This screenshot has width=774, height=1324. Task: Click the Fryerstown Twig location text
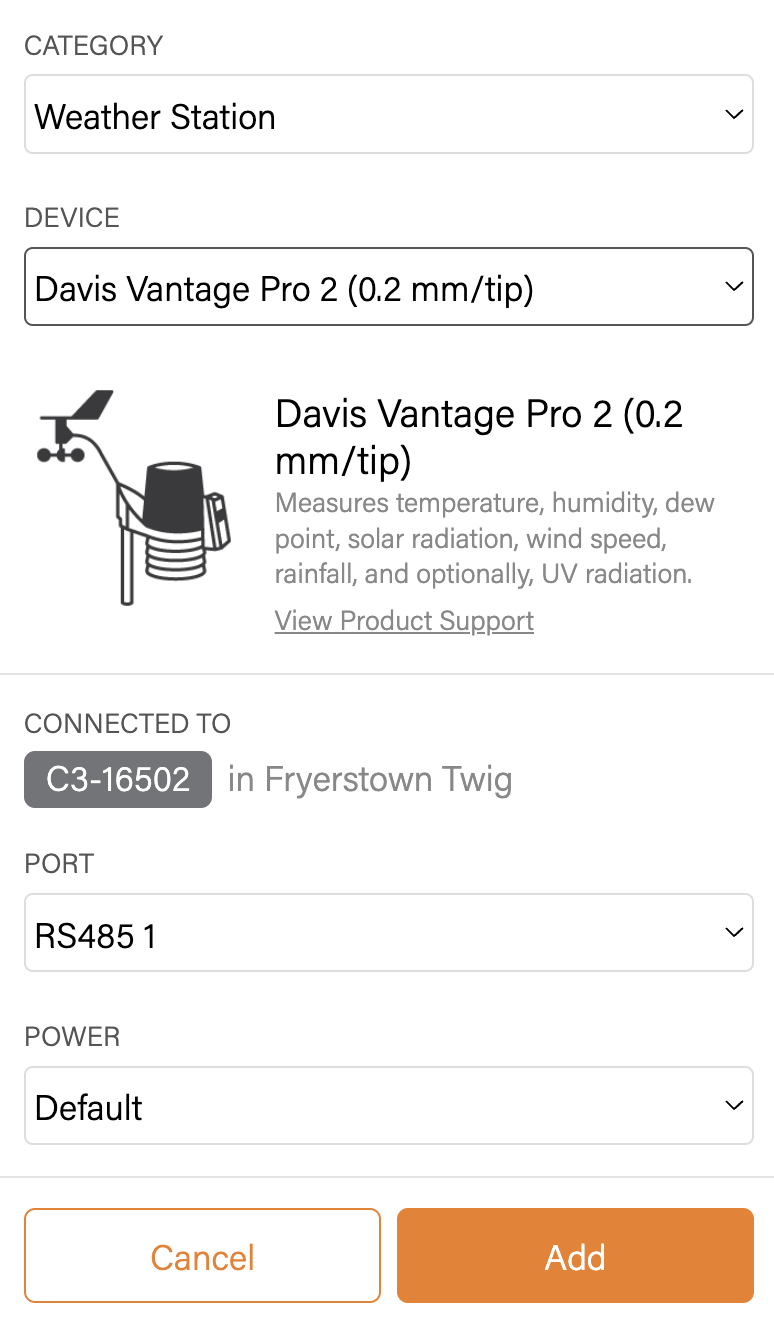[x=370, y=779]
